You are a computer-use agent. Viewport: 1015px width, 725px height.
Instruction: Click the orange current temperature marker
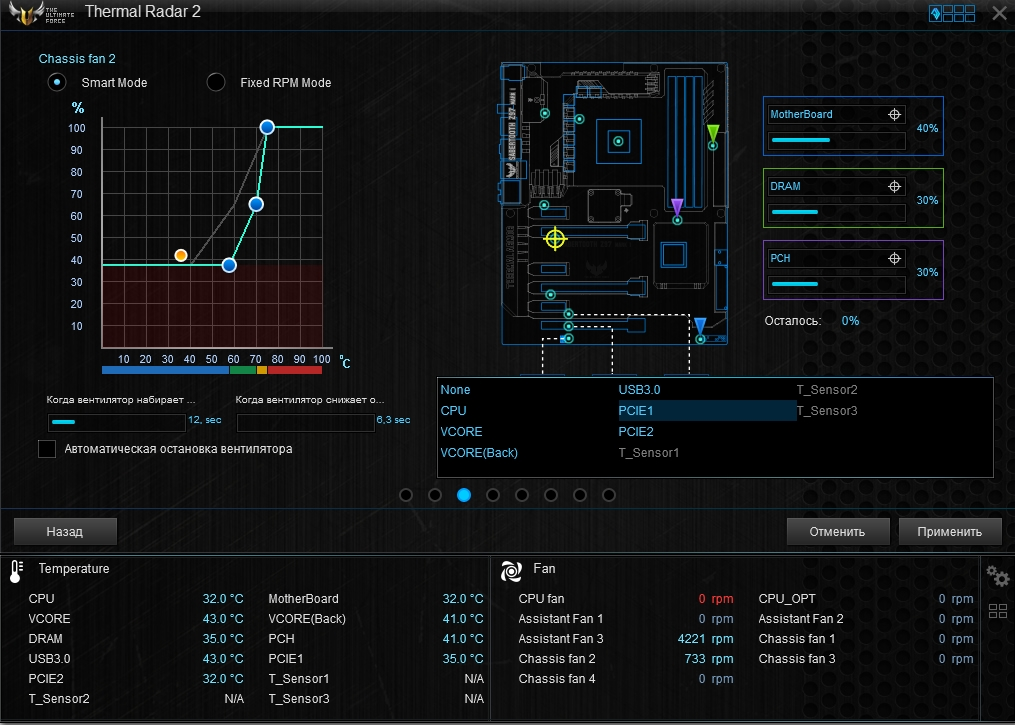[x=181, y=256]
